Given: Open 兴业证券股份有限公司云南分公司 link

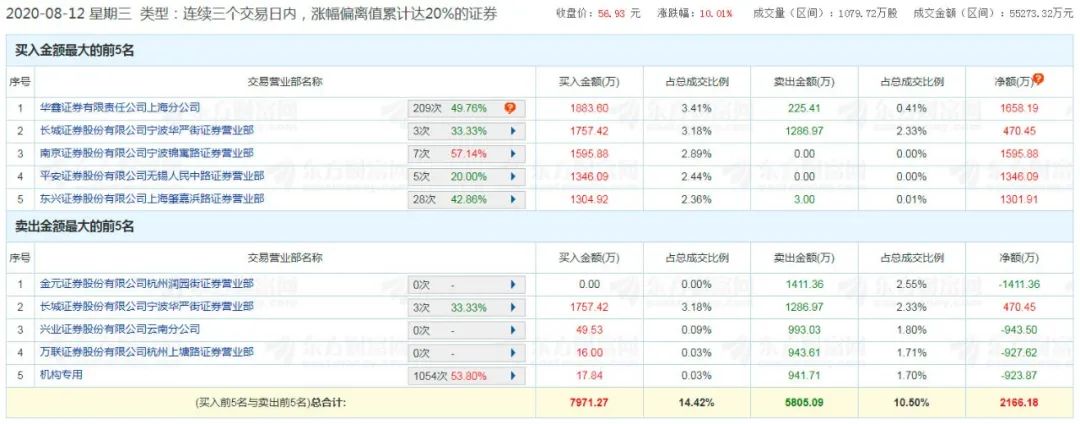Looking at the screenshot, I should (120, 329).
